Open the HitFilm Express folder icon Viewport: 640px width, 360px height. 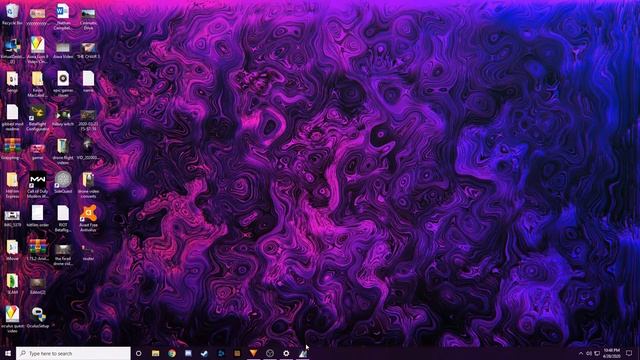12,185
